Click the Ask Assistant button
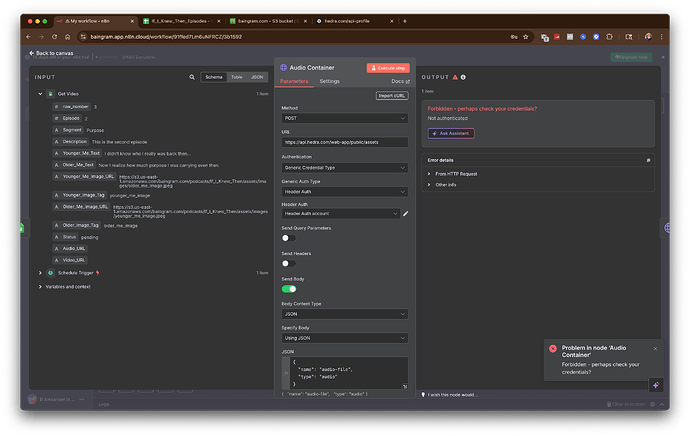The image size is (690, 436). 451,133
